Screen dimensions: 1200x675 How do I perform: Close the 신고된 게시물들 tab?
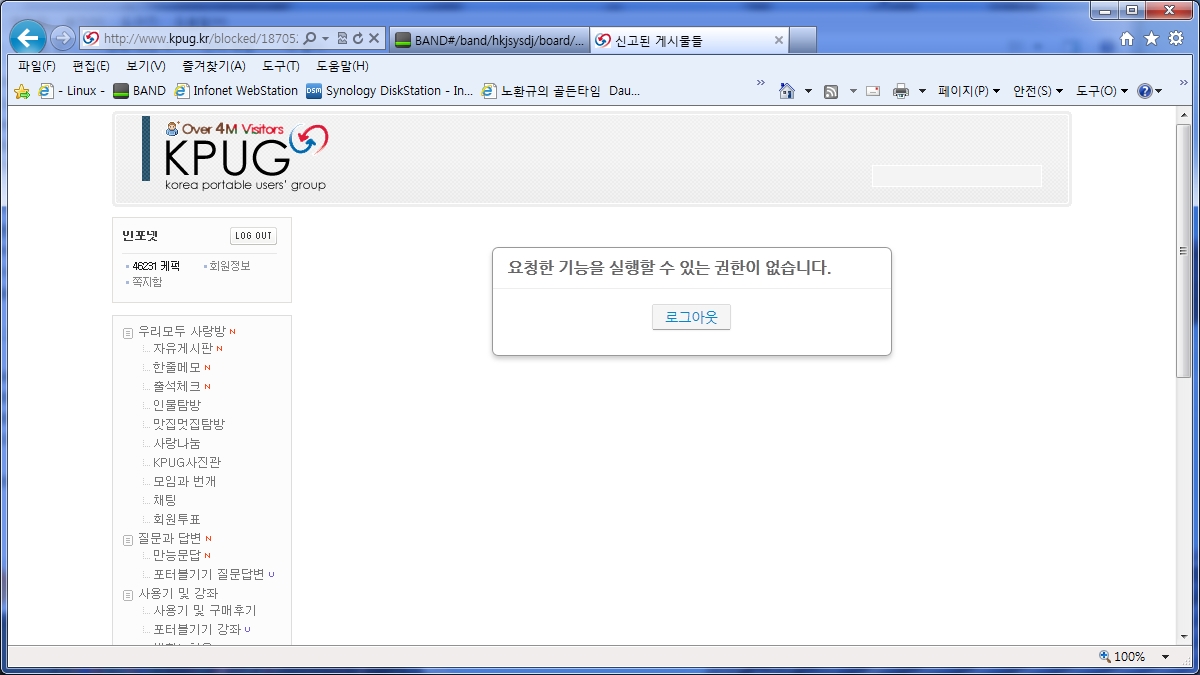[x=779, y=40]
